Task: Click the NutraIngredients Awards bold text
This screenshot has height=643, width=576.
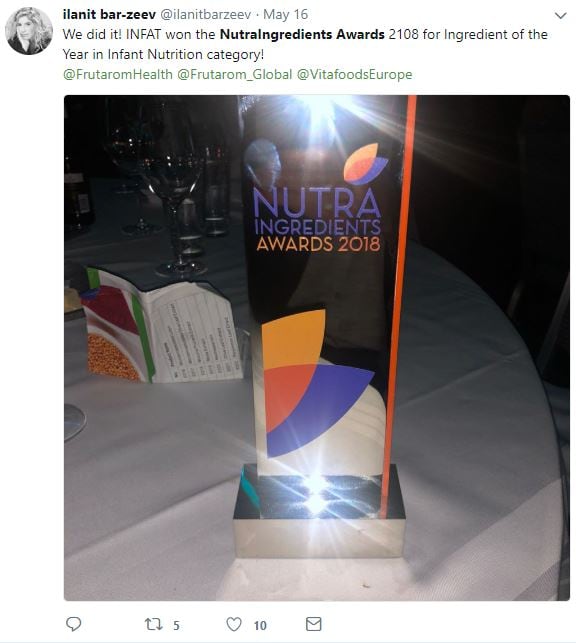Action: tap(302, 34)
